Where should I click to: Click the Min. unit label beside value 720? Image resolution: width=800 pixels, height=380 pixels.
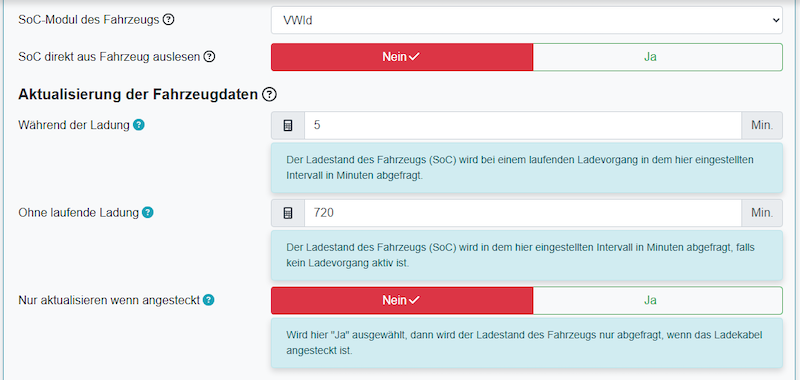click(x=762, y=213)
